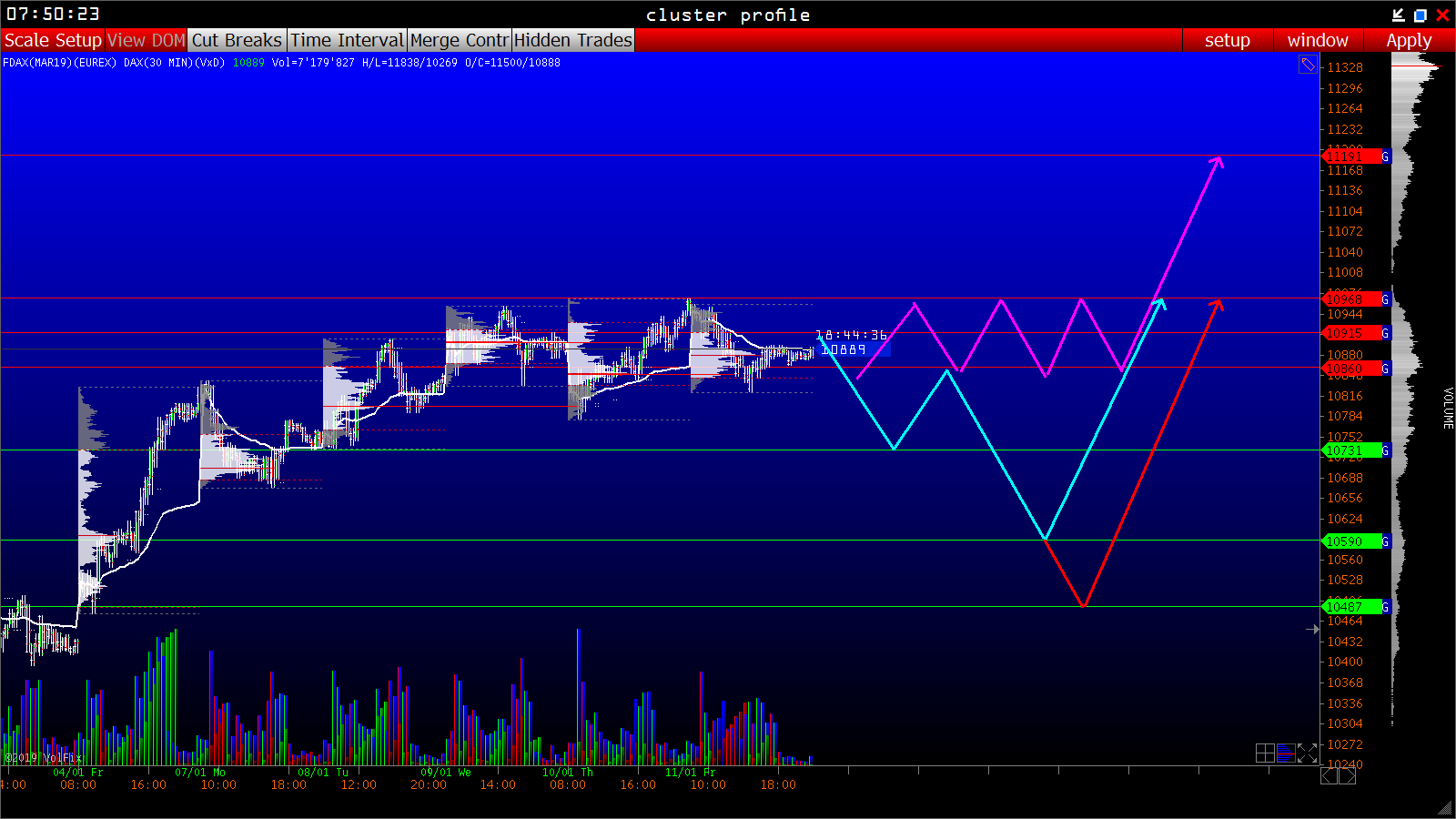Select the red 11191 price level label
Image resolution: width=1456 pixels, height=819 pixels.
pyautogui.click(x=1351, y=157)
